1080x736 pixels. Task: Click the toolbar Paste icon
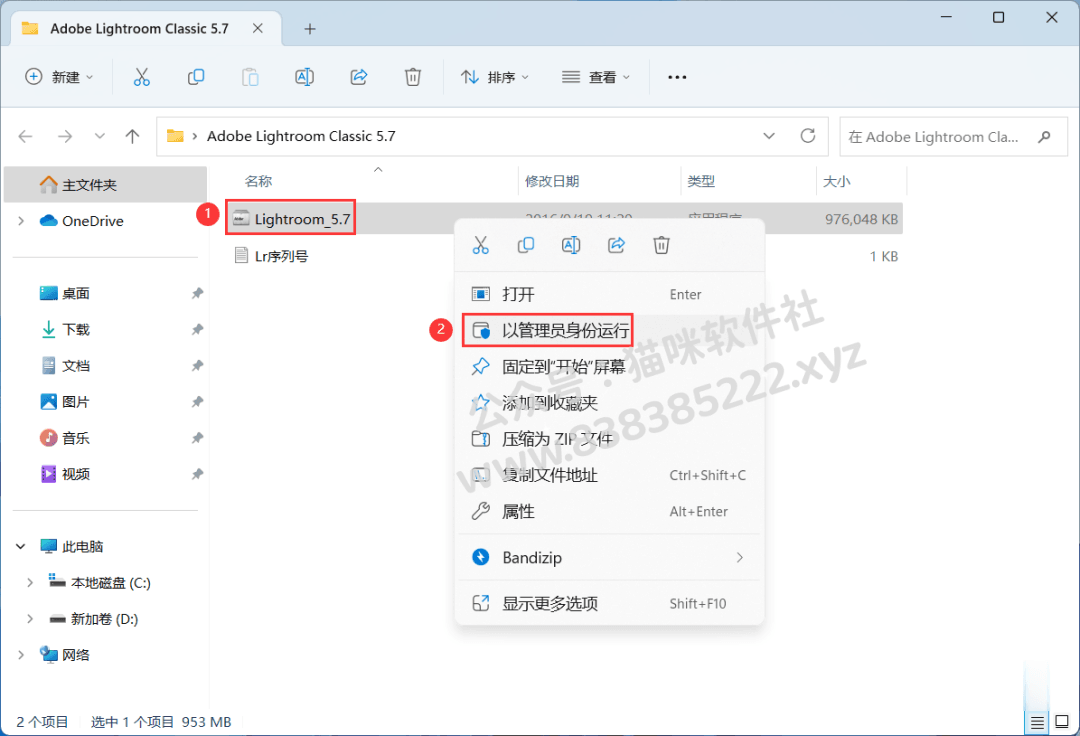250,77
